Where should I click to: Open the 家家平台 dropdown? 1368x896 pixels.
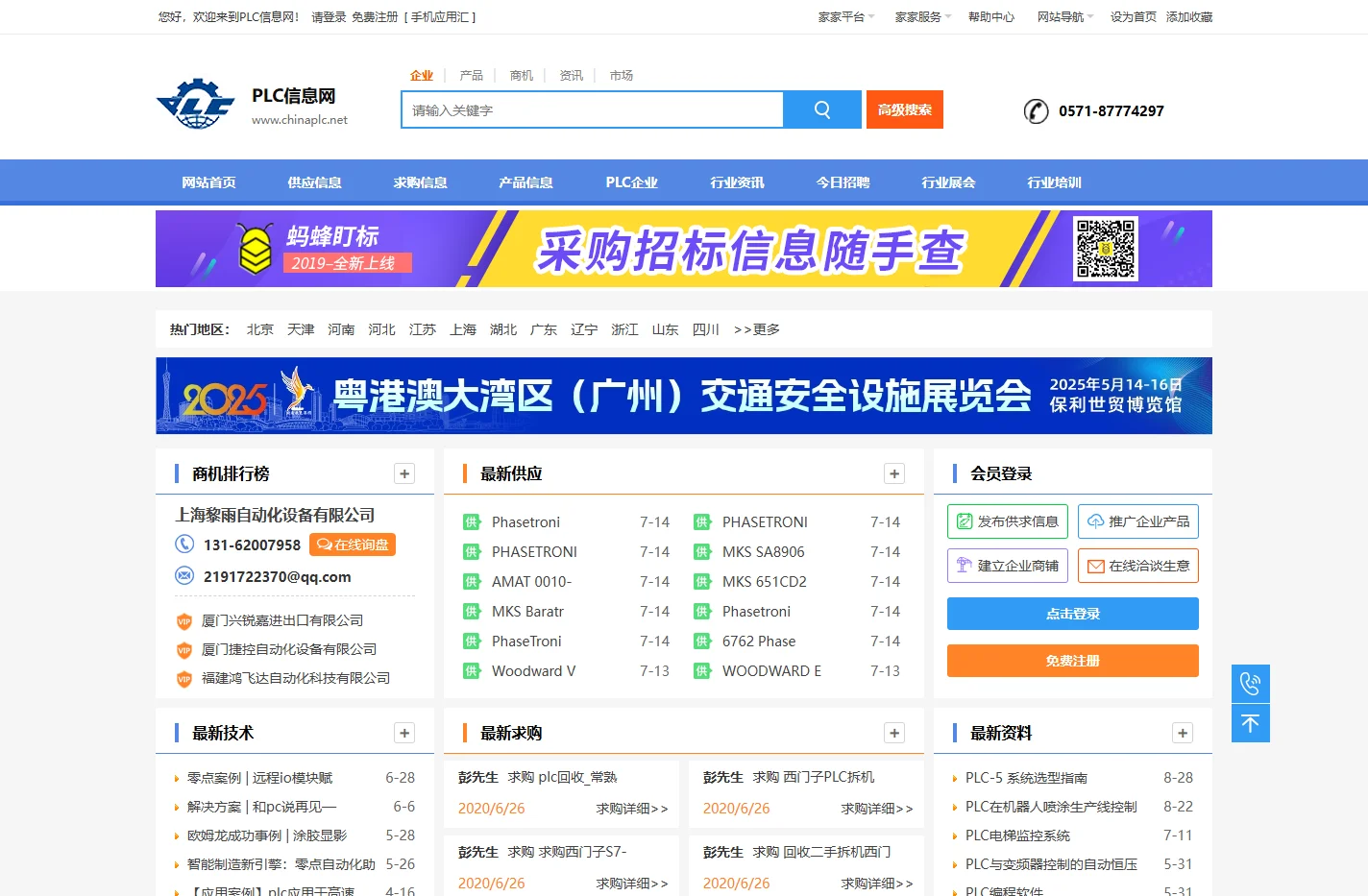[846, 17]
